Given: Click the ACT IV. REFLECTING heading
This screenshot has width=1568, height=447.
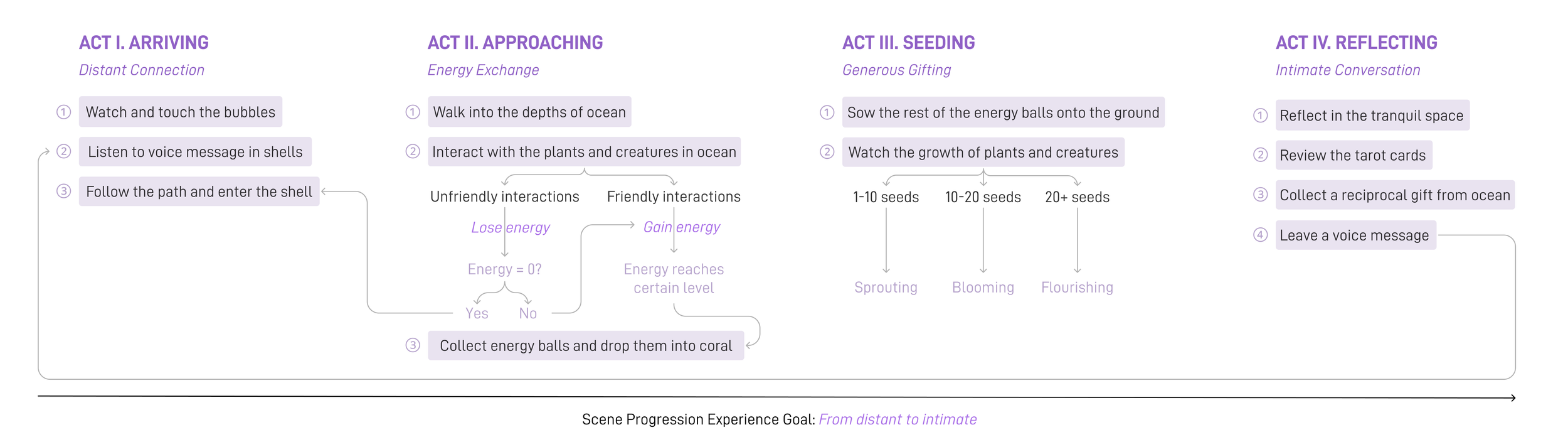Looking at the screenshot, I should [1356, 43].
